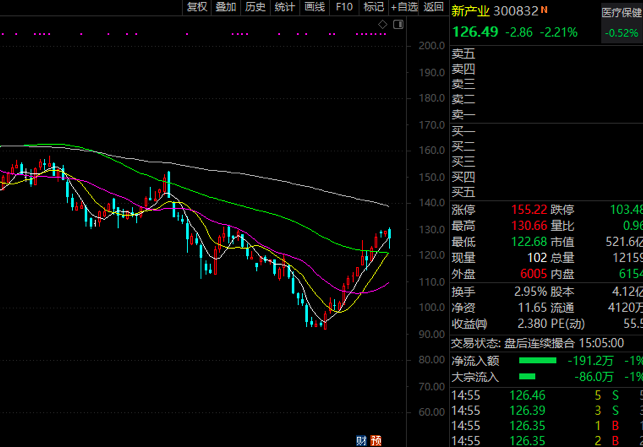Click the 标记 mark button
The height and width of the screenshot is (447, 643).
tap(373, 7)
